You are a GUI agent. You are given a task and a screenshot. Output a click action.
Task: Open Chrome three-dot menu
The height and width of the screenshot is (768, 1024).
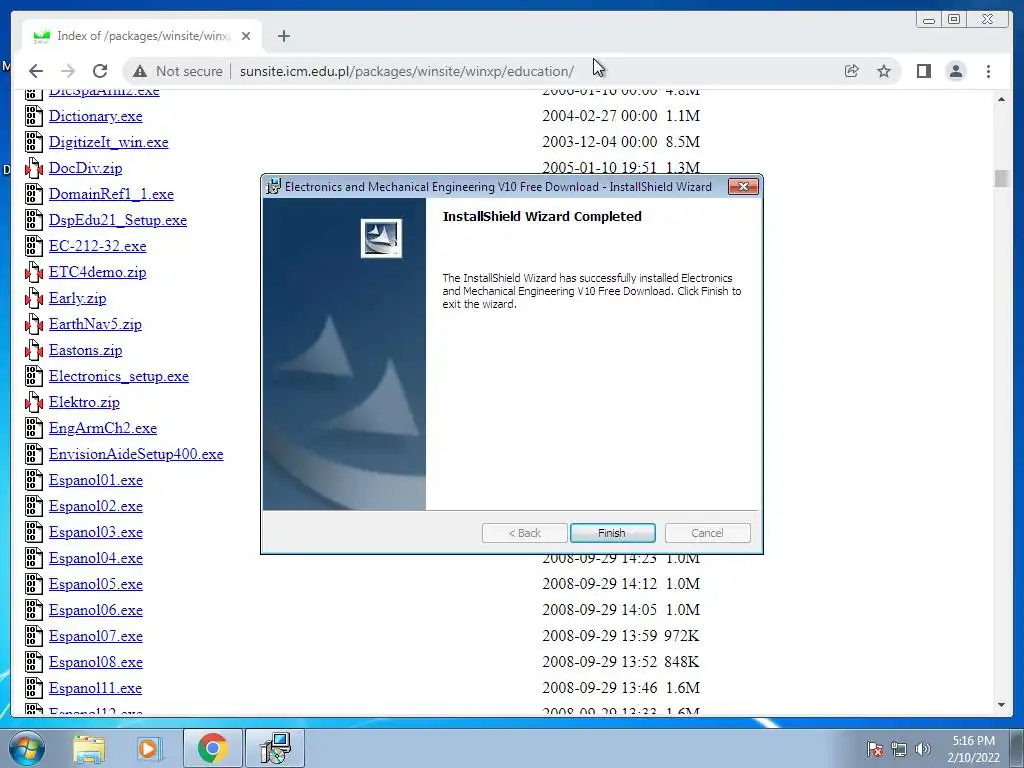988,71
